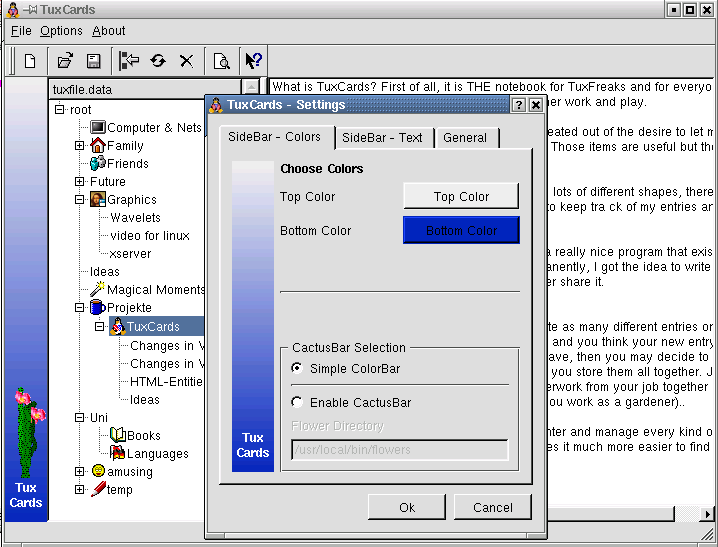Expand the temp tree node
The image size is (718, 547).
[x=79, y=489]
